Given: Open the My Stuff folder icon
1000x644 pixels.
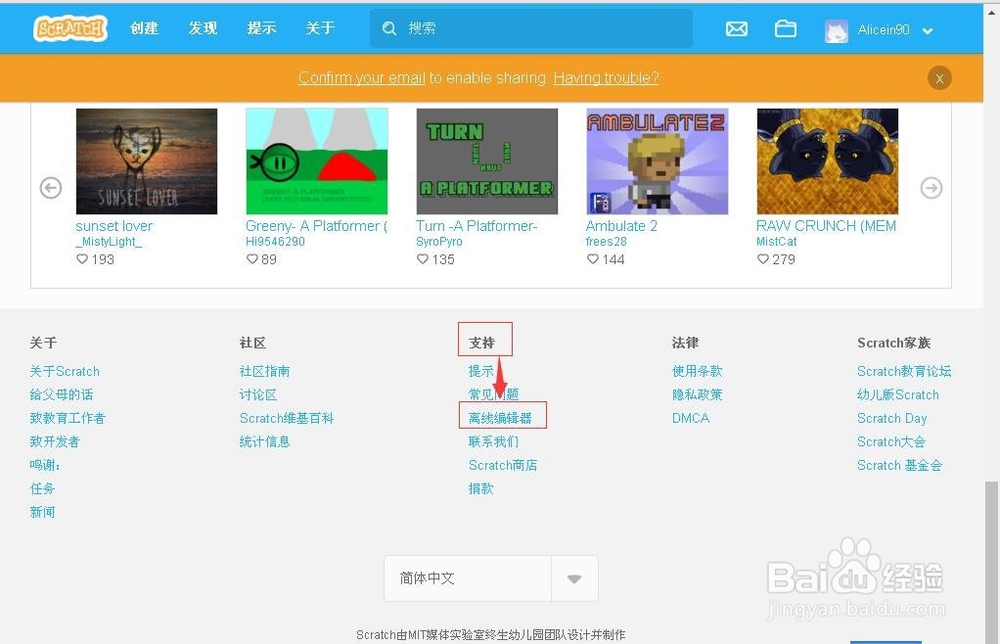Looking at the screenshot, I should coord(785,29).
